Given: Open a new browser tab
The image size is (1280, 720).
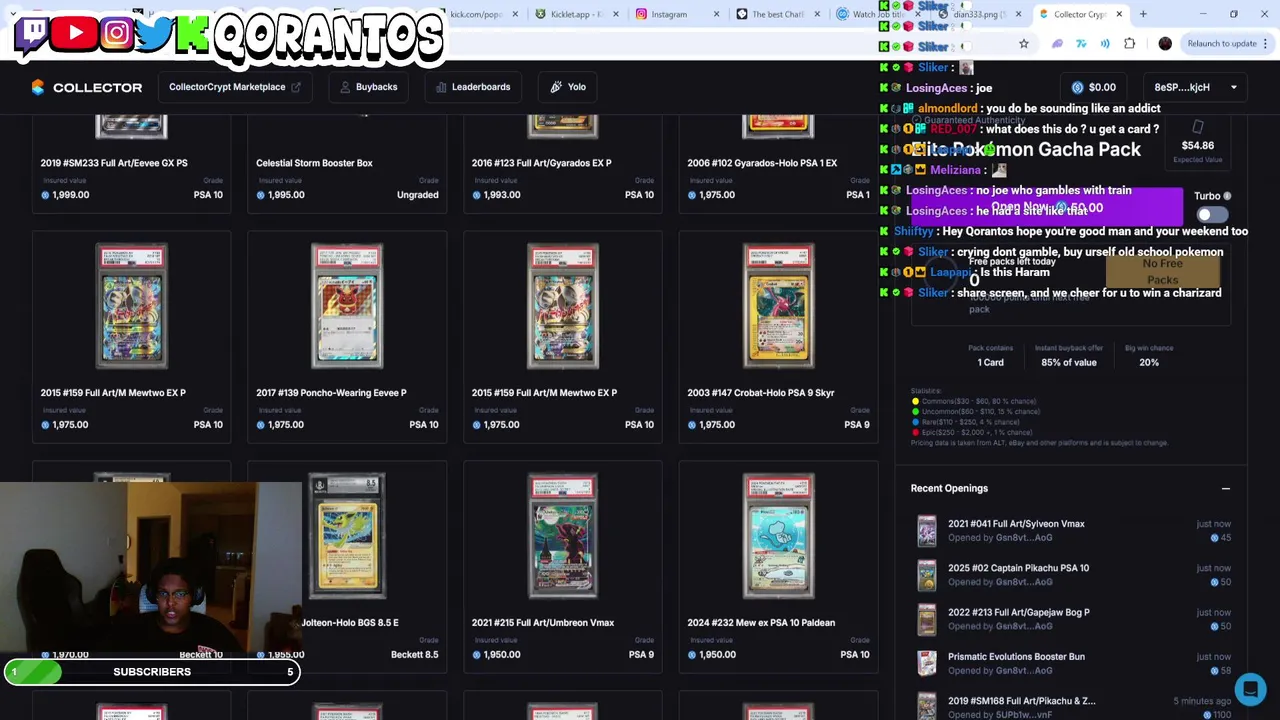Looking at the screenshot, I should coord(1143,14).
